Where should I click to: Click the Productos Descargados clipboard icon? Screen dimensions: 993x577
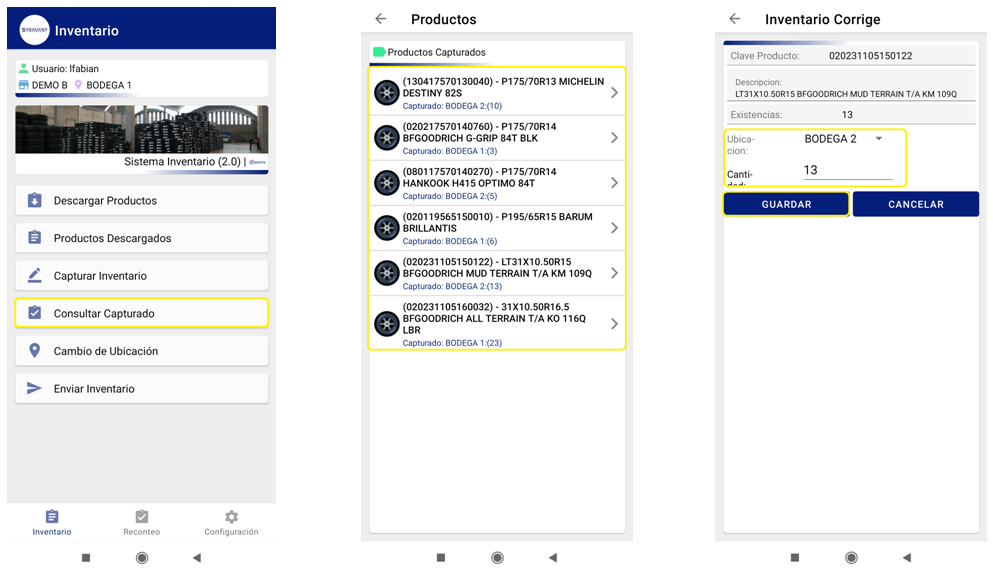point(35,238)
